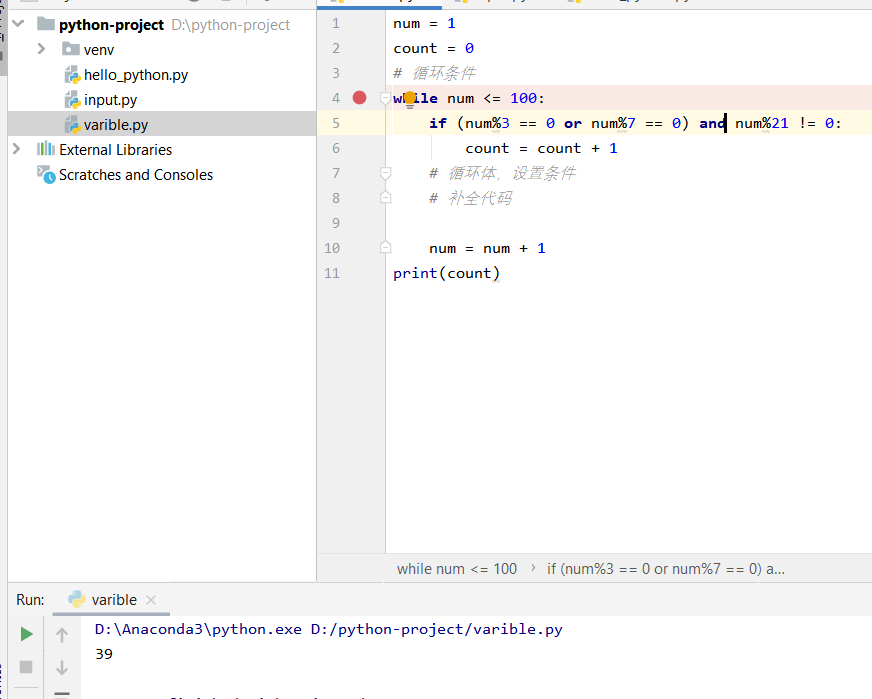Click 'num = num + 1' line

(487, 248)
